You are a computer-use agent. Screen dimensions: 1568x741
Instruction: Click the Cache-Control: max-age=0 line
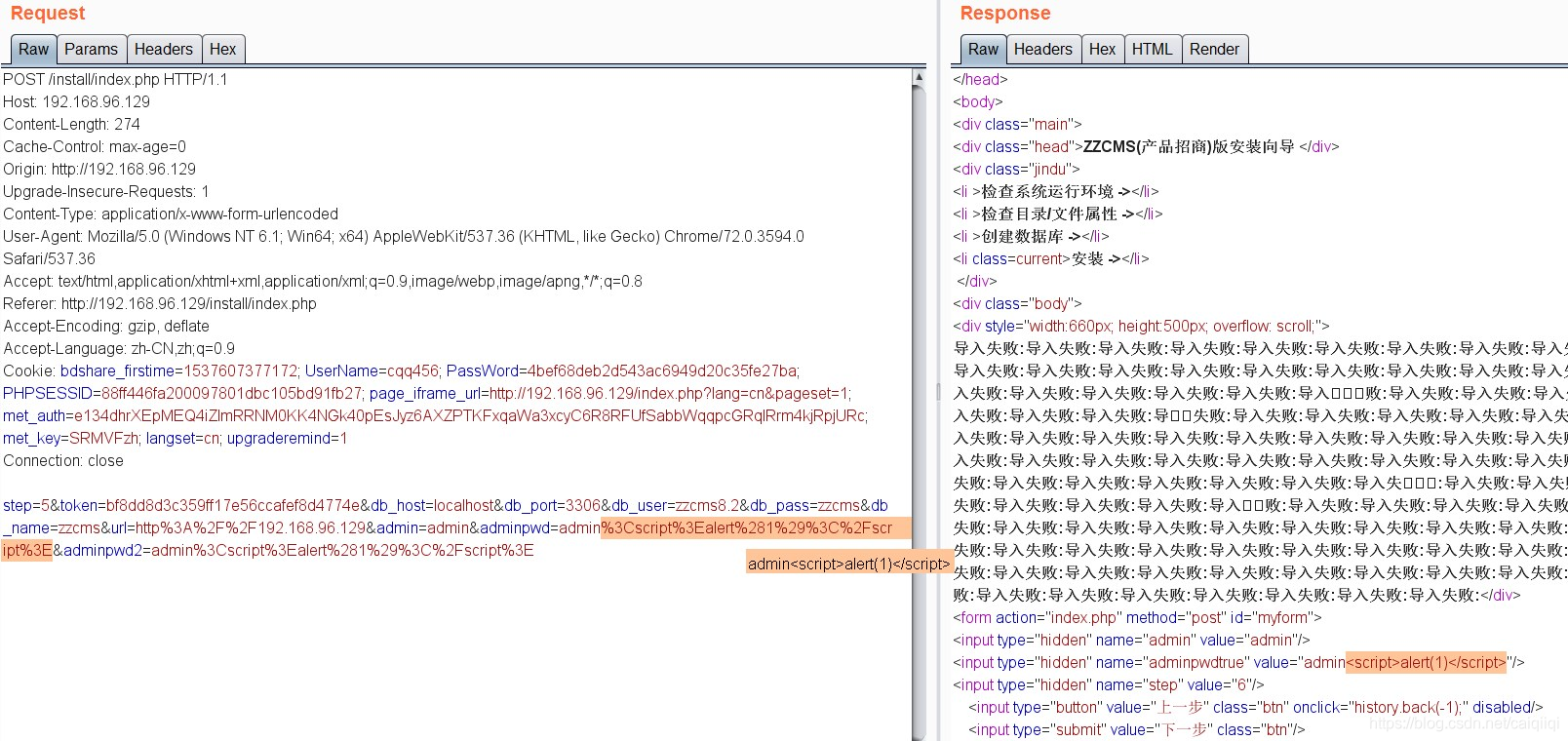95,146
